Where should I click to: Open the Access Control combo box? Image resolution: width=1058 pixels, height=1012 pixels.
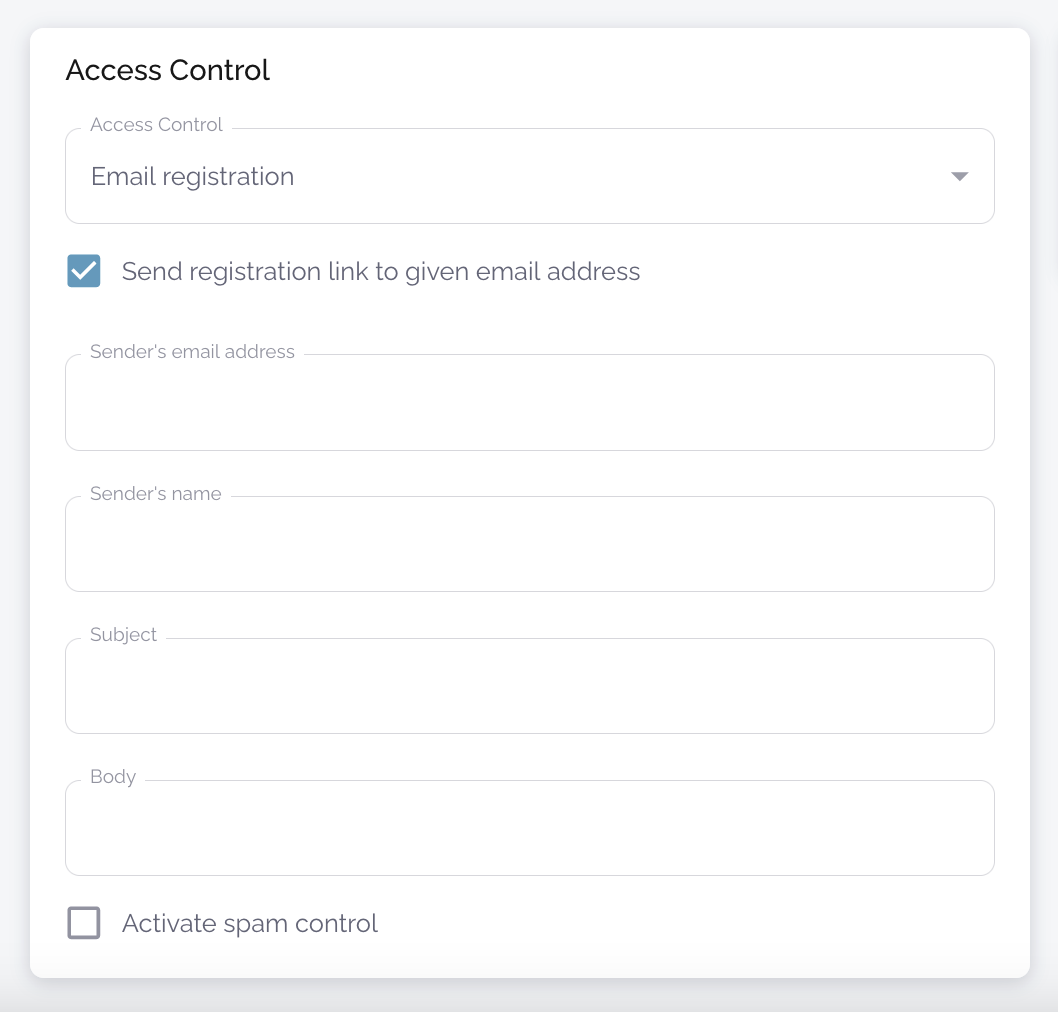pos(529,177)
